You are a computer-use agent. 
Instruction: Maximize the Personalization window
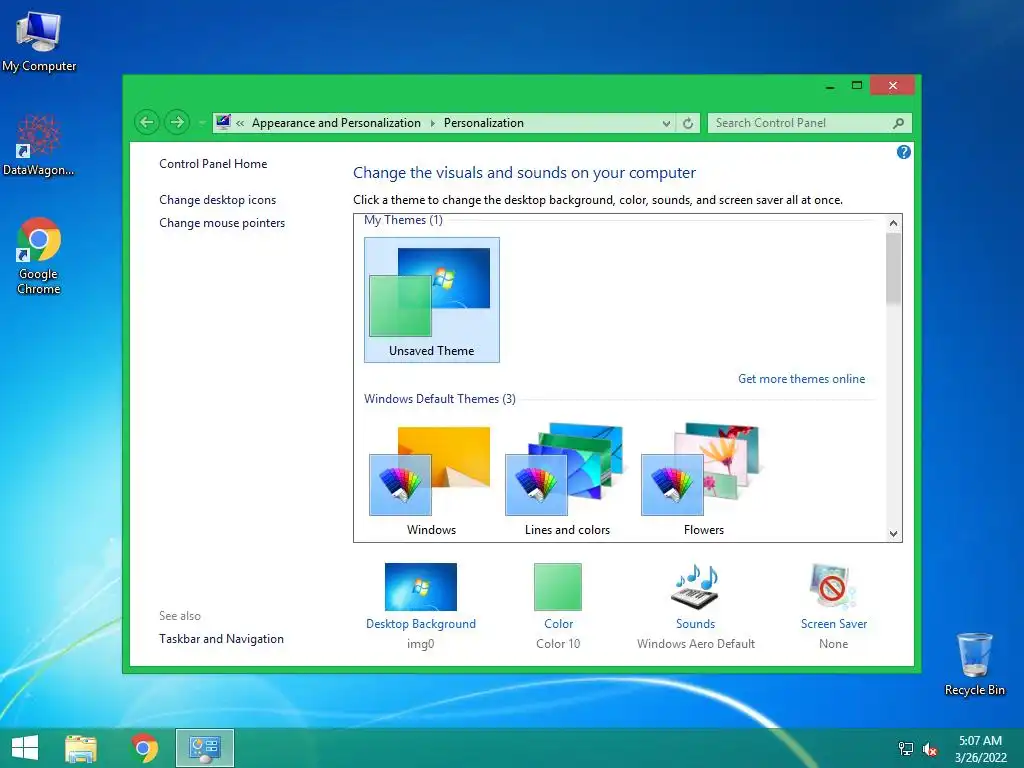857,86
